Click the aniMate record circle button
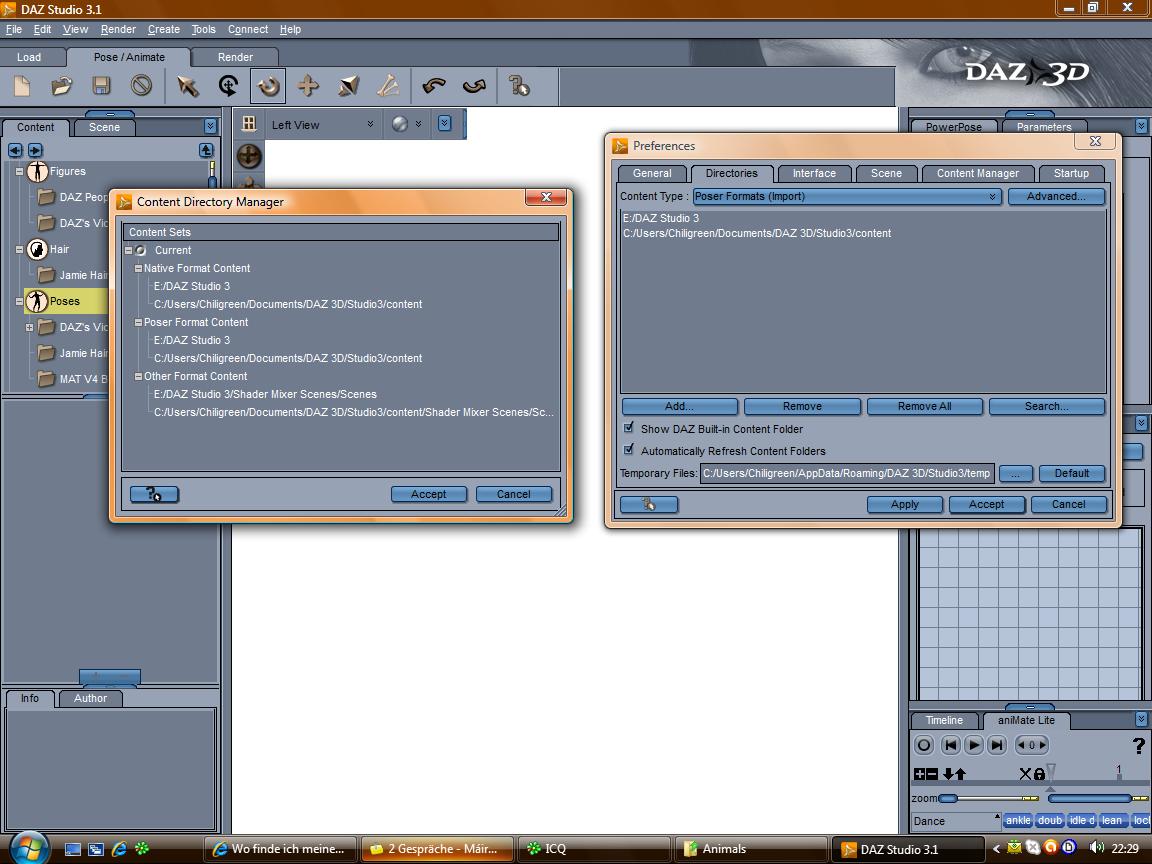 pyautogui.click(x=924, y=745)
